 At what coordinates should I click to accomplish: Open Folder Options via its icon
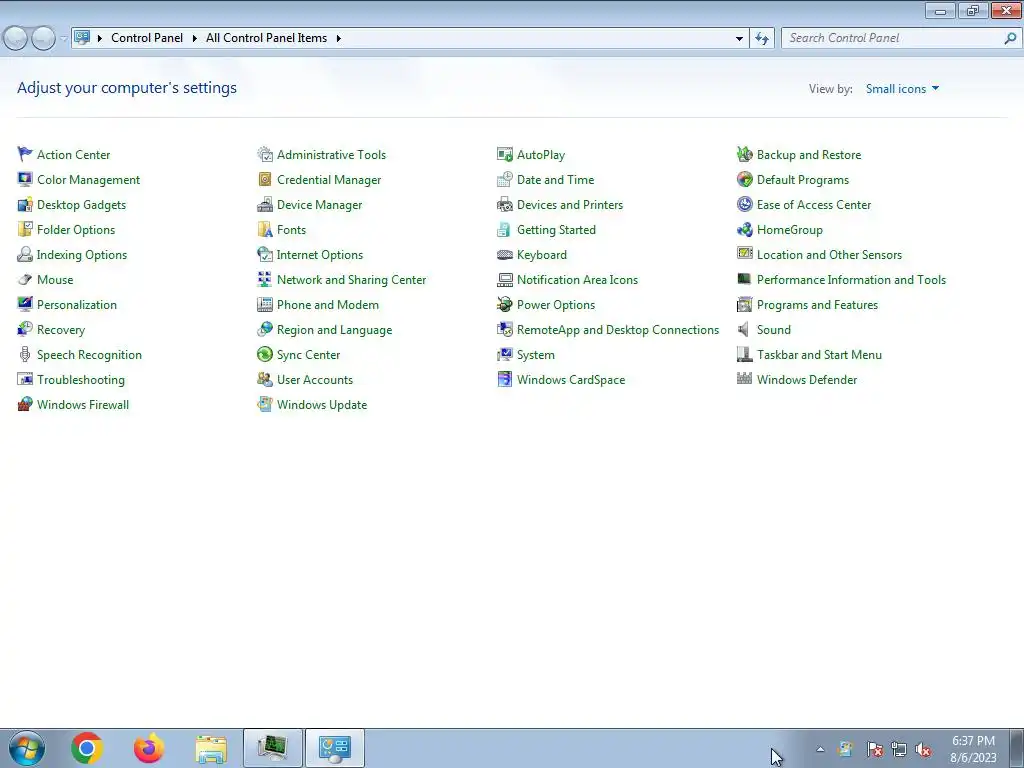click(x=25, y=229)
